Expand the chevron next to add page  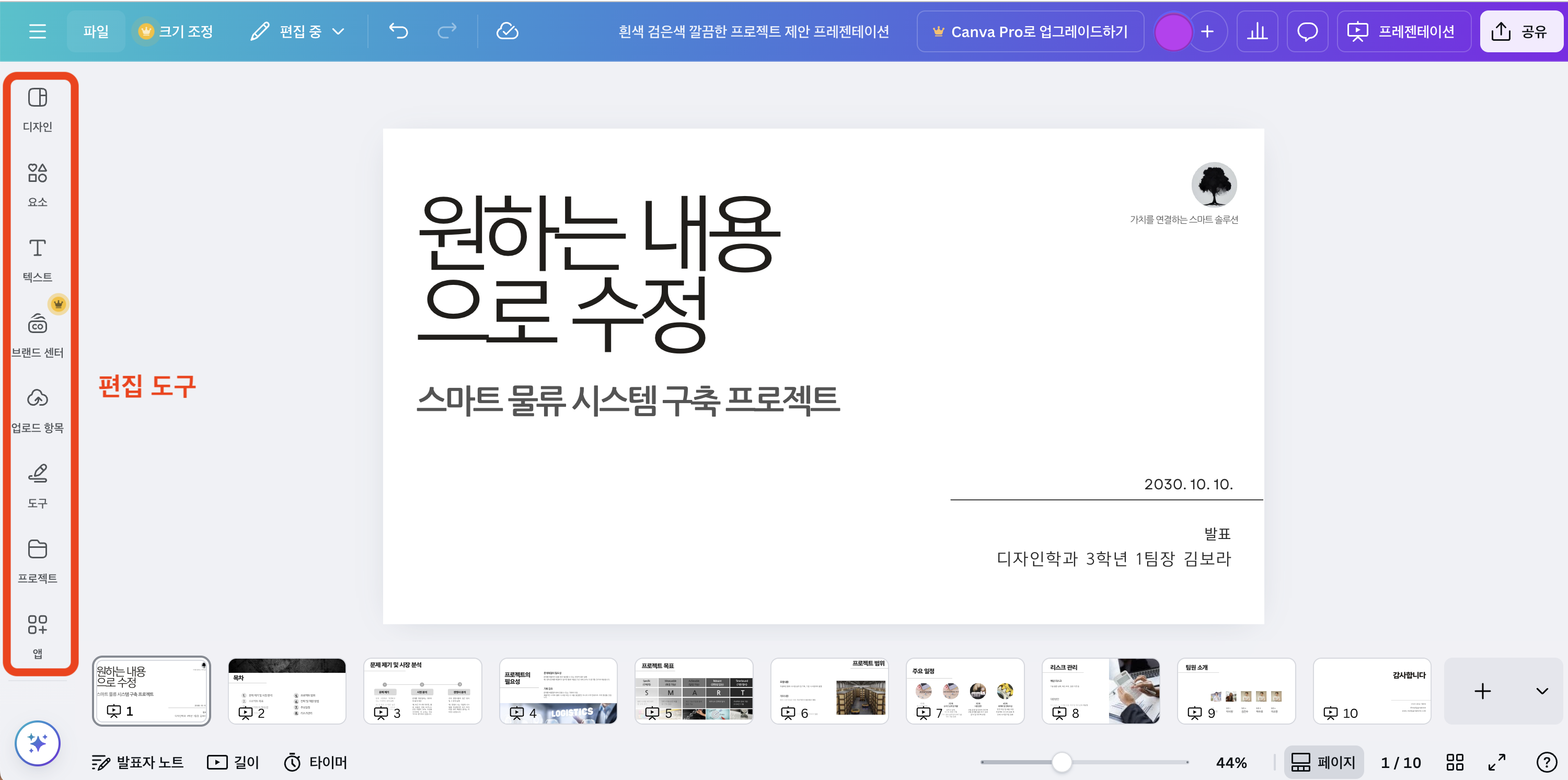coord(1541,691)
